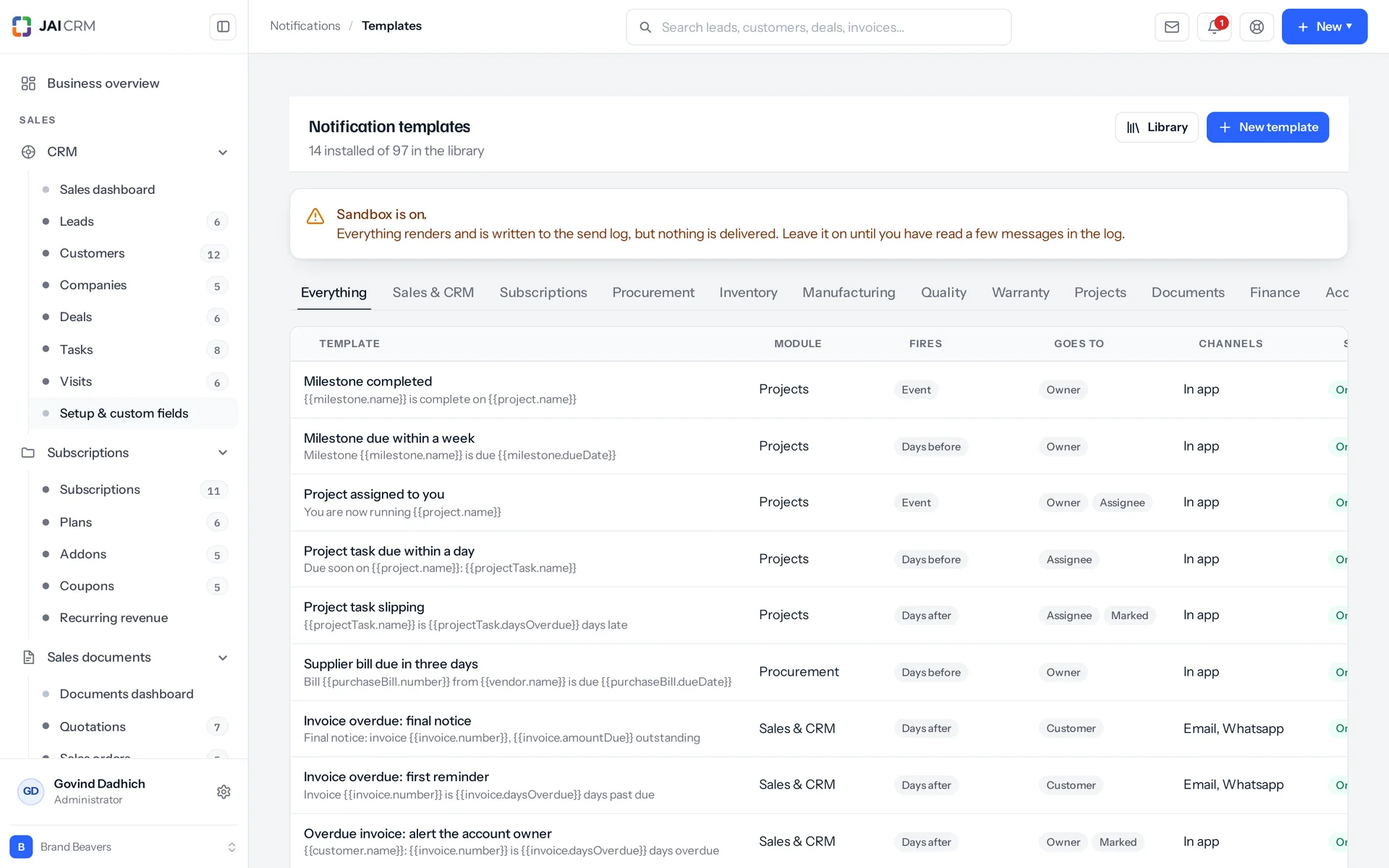Focus the global search field

tap(818, 27)
